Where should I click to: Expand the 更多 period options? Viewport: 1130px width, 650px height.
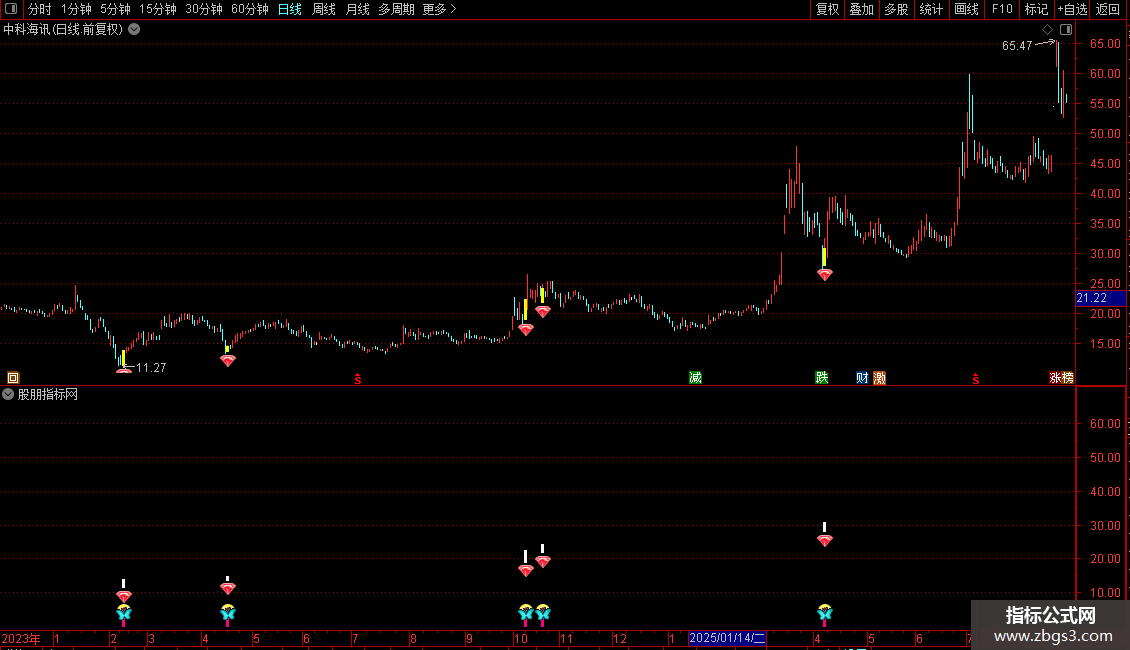click(x=440, y=9)
